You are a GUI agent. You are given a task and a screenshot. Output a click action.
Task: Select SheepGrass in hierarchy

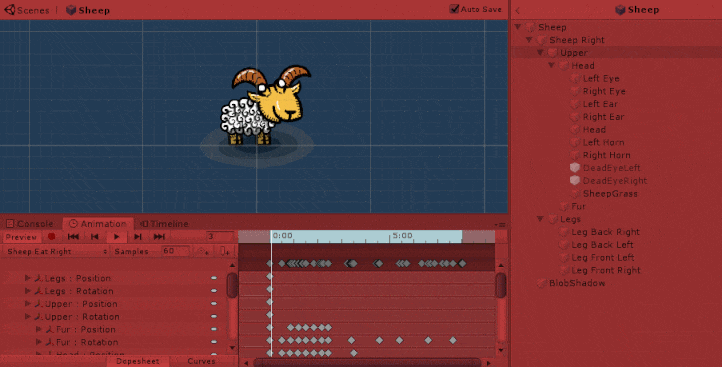click(610, 194)
